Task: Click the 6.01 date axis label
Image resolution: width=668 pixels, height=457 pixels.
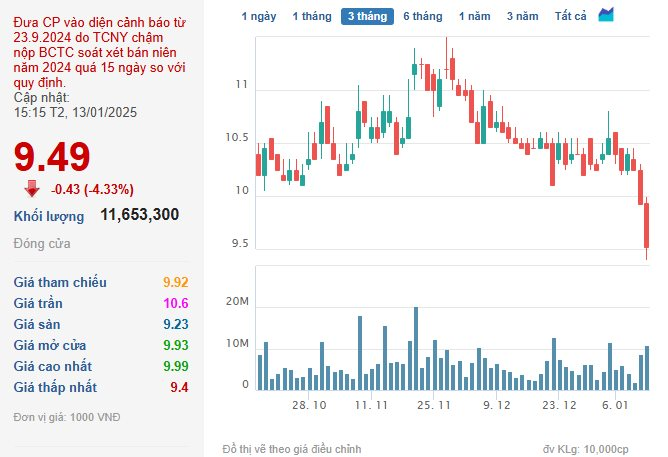Action: pos(615,405)
